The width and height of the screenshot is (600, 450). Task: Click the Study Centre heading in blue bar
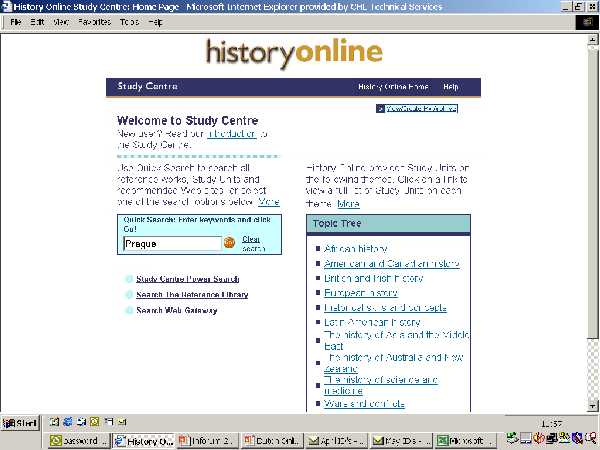click(x=147, y=86)
